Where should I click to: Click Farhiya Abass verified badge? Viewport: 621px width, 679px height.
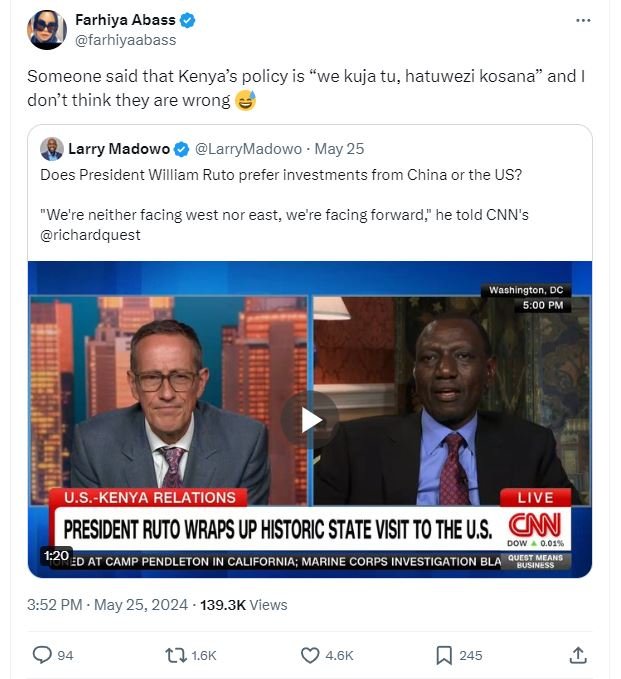187,20
